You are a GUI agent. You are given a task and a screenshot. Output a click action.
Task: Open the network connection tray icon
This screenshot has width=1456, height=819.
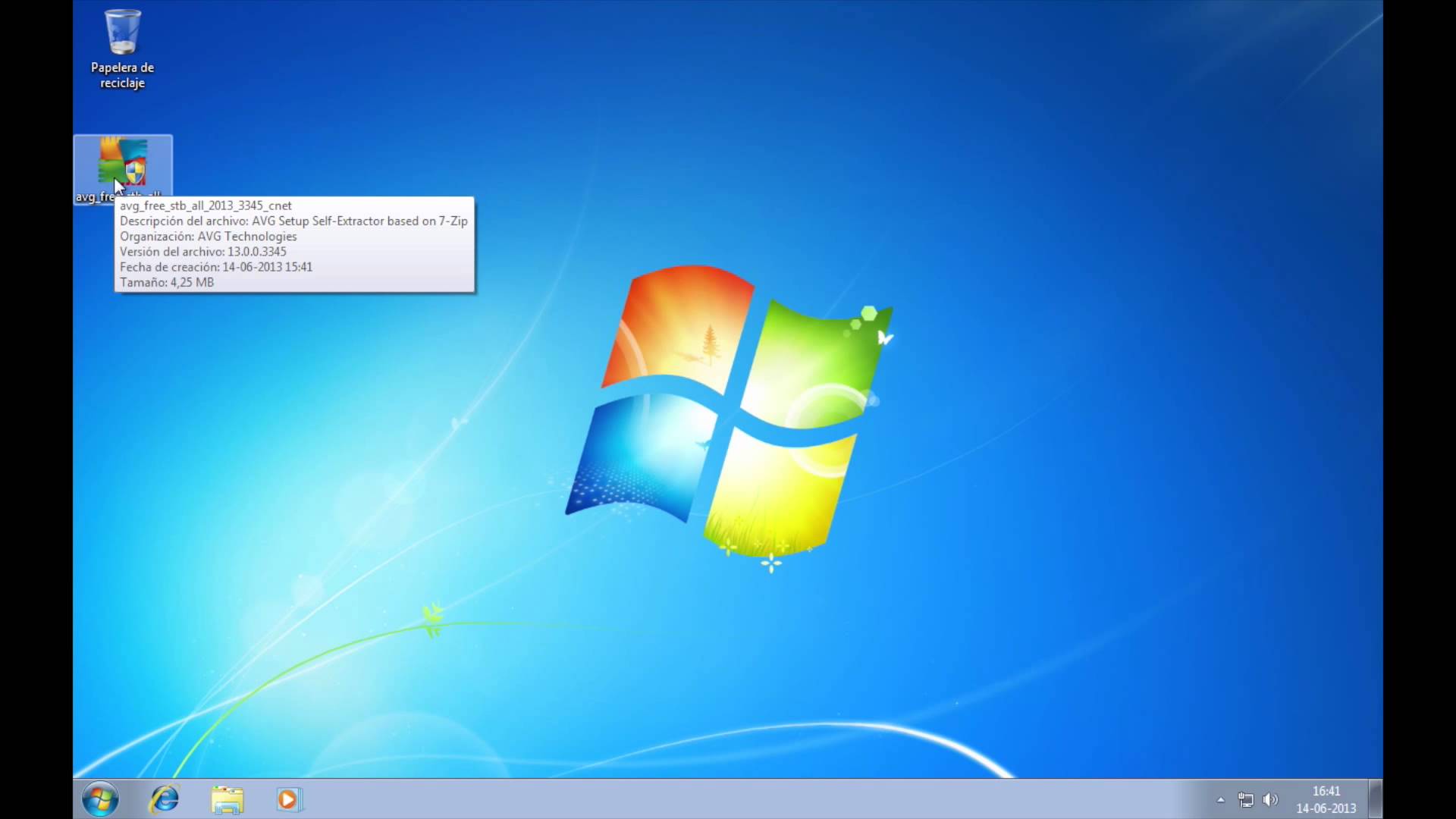click(x=1245, y=799)
